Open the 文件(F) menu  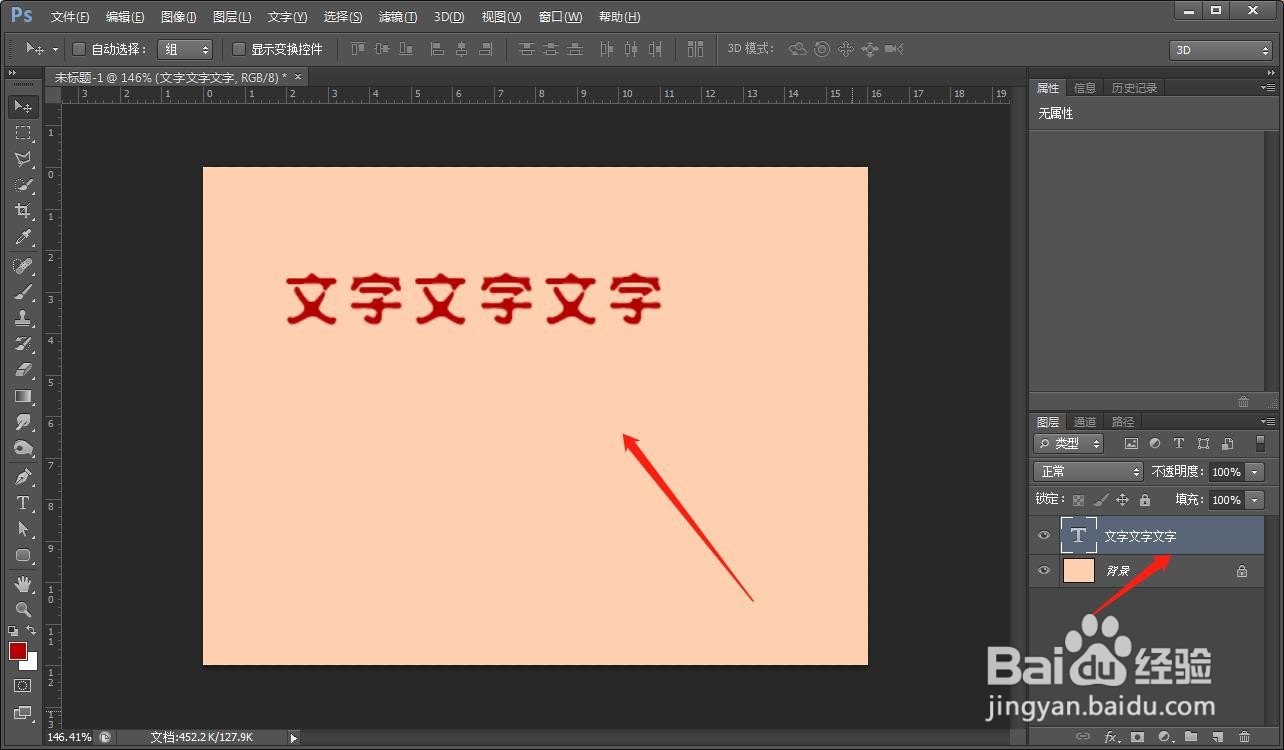pyautogui.click(x=69, y=17)
